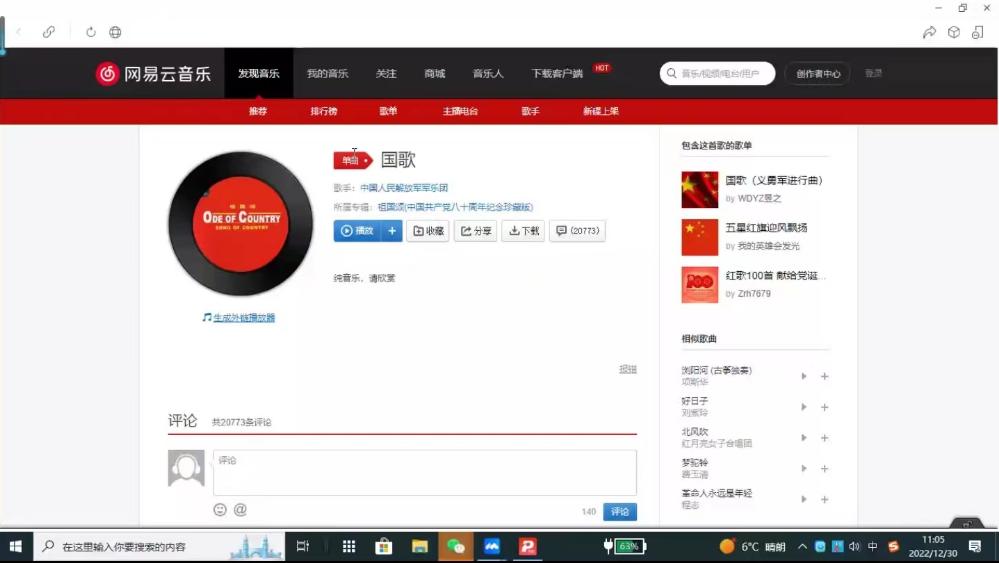Click the 下载 download button

(x=523, y=231)
